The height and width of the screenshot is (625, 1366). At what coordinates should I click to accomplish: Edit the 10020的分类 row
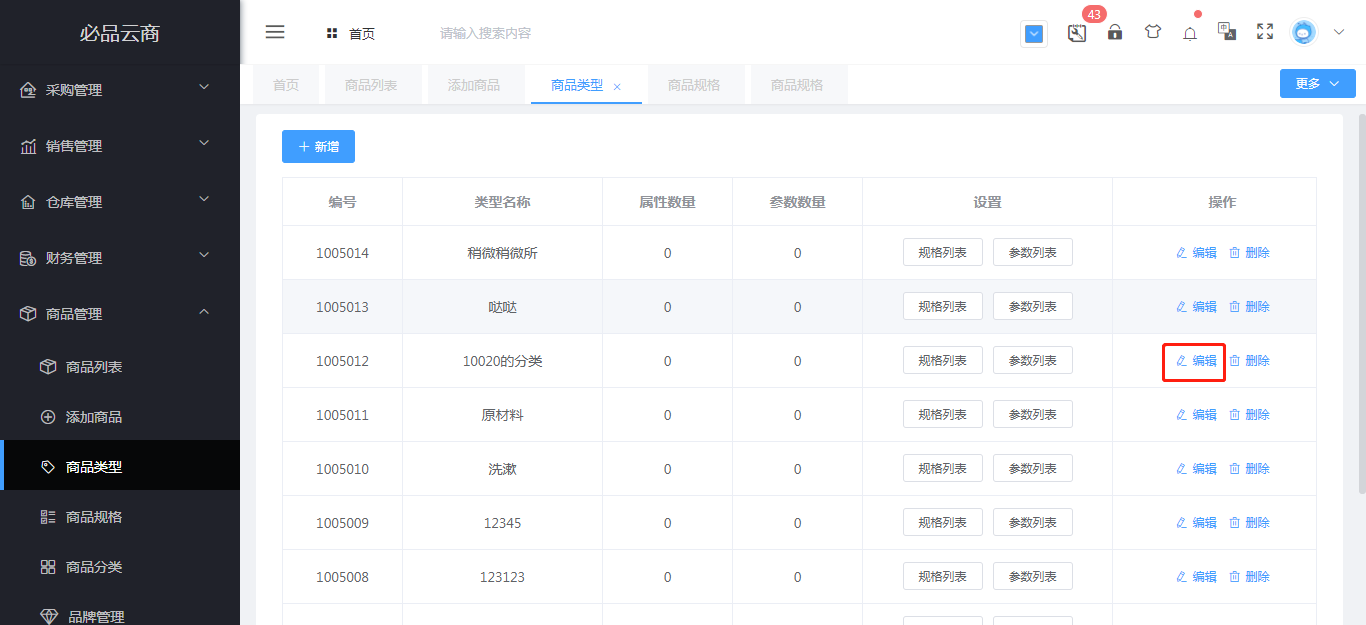click(x=1196, y=361)
